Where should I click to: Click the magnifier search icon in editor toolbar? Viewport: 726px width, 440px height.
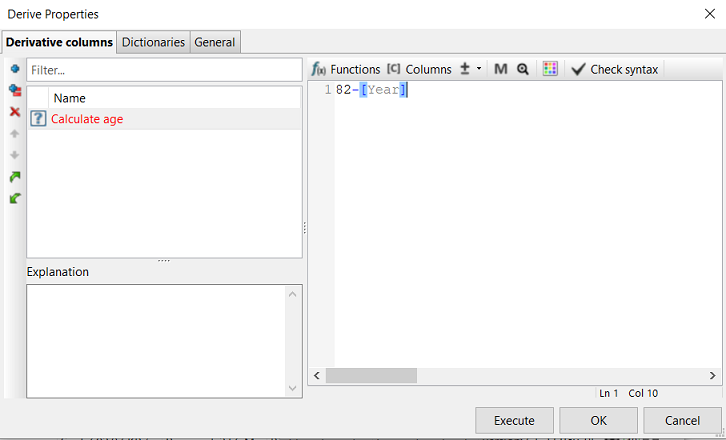coord(522,69)
